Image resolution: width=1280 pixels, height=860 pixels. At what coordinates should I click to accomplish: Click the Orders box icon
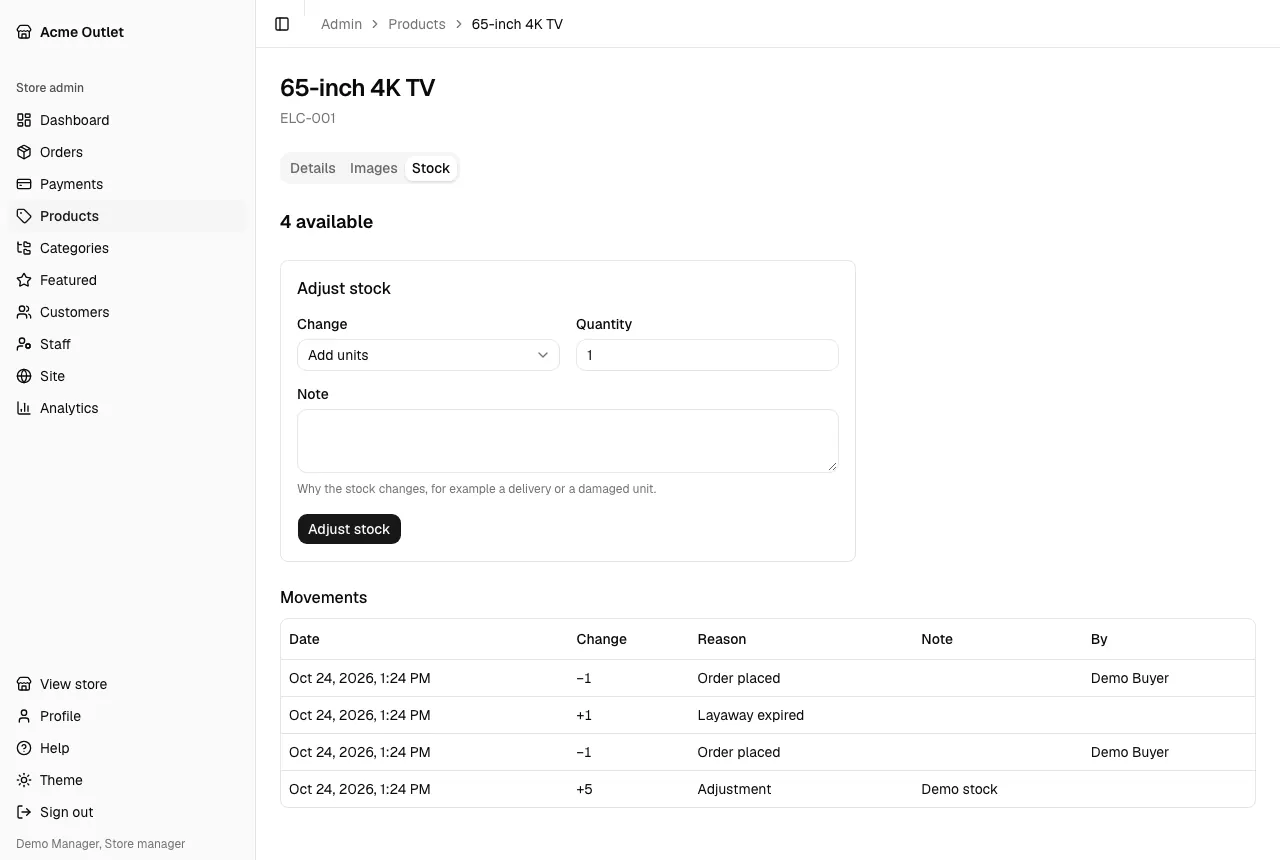pos(24,152)
